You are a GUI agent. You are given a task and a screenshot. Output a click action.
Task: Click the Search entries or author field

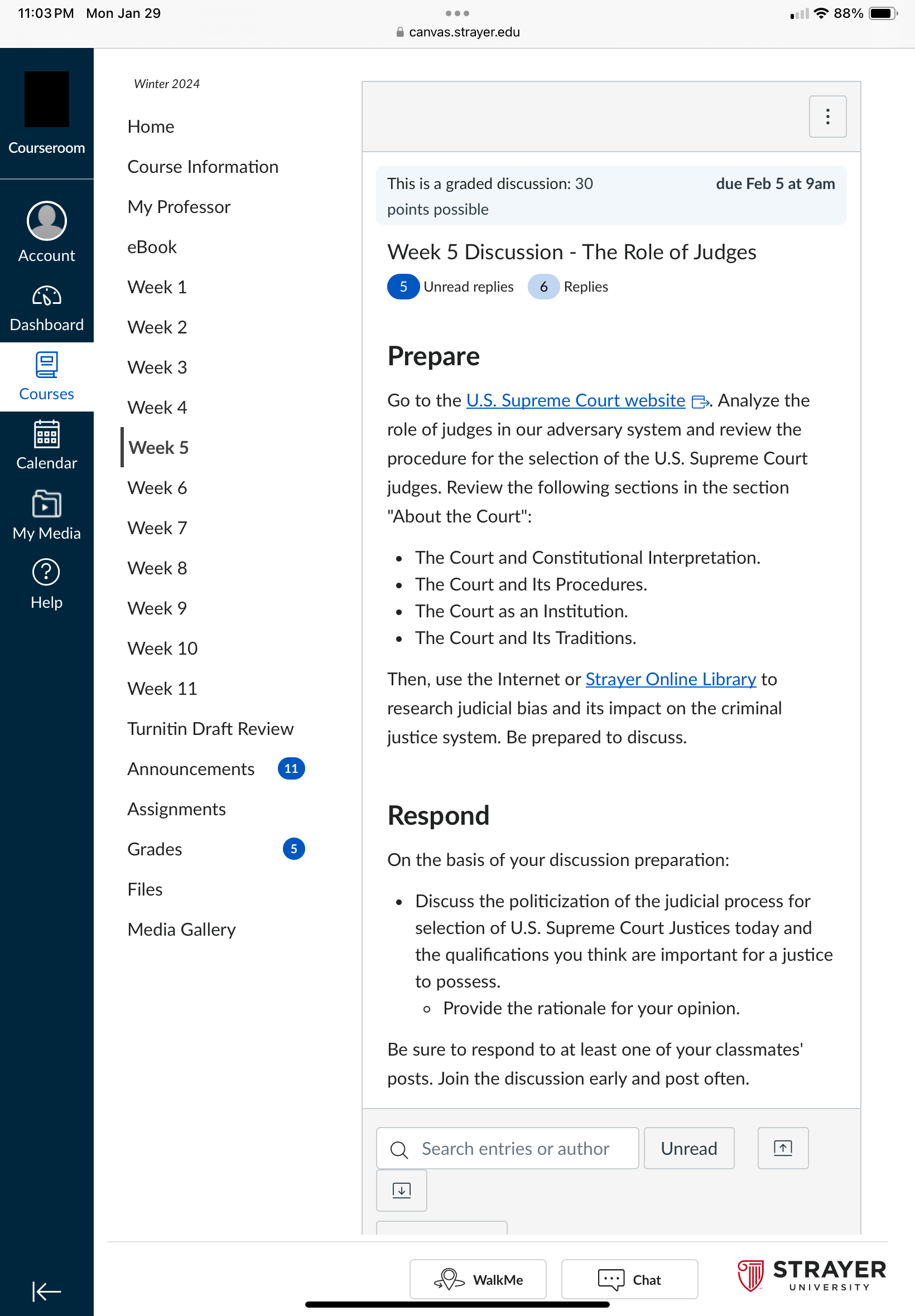pos(507,1148)
